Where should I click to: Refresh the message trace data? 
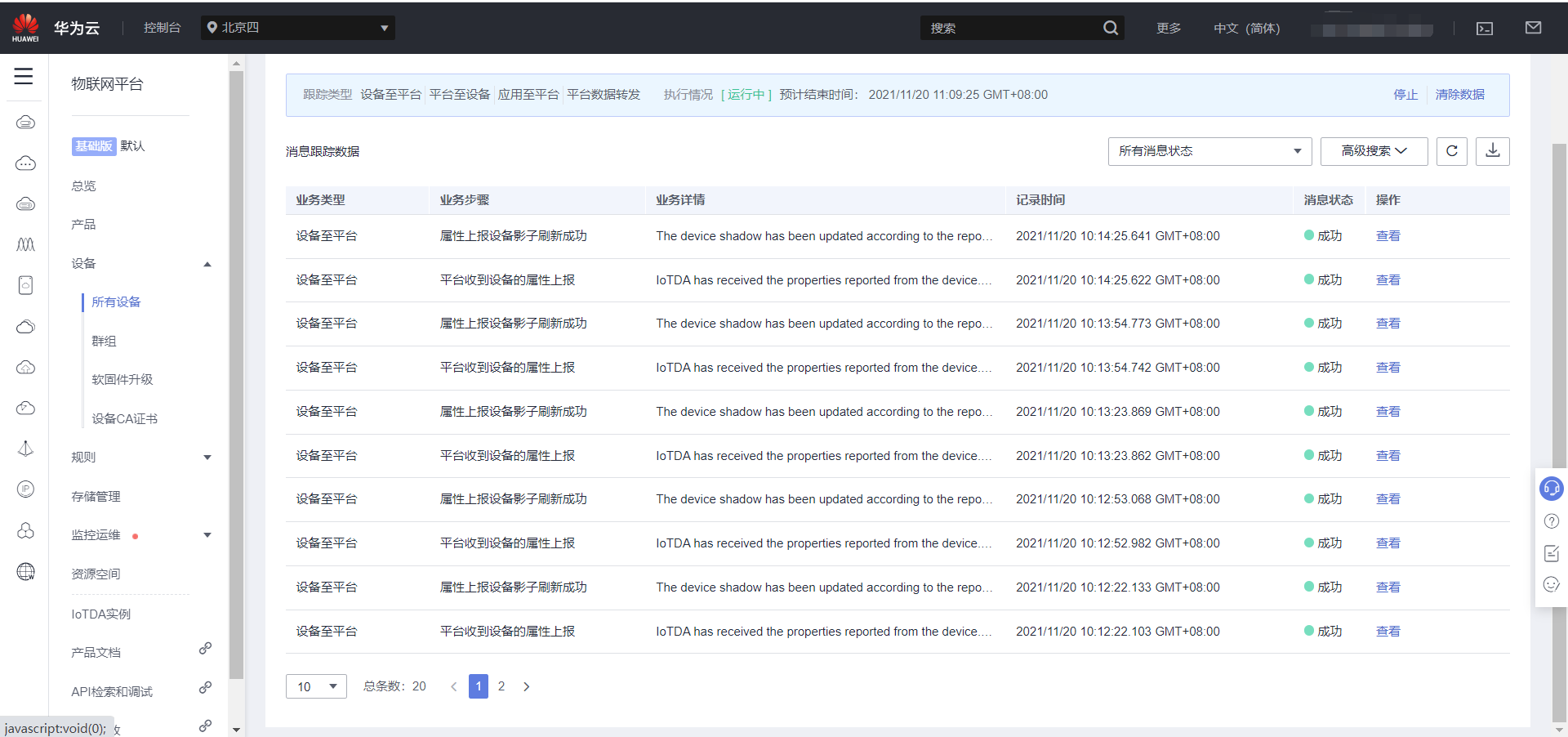point(1452,151)
